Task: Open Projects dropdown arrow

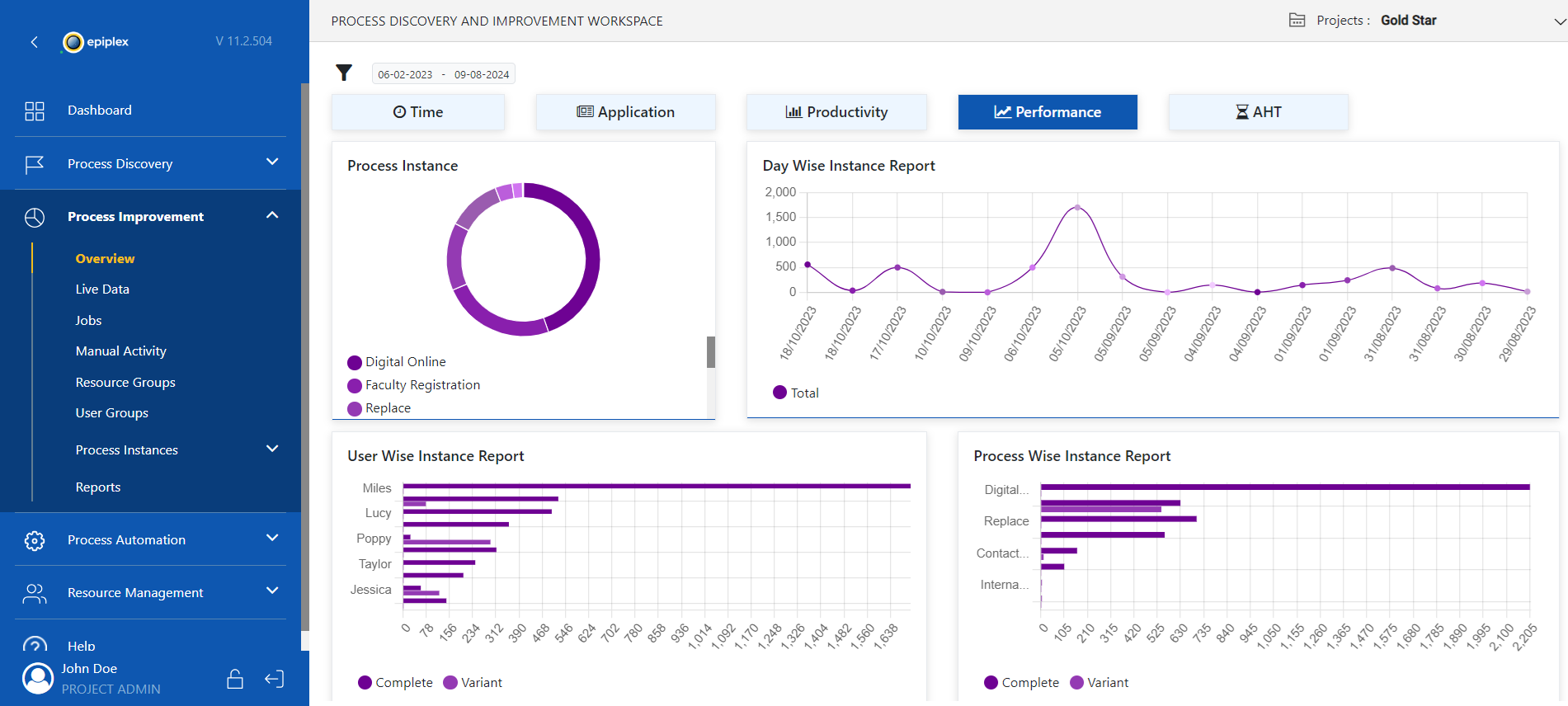Action: [1559, 22]
